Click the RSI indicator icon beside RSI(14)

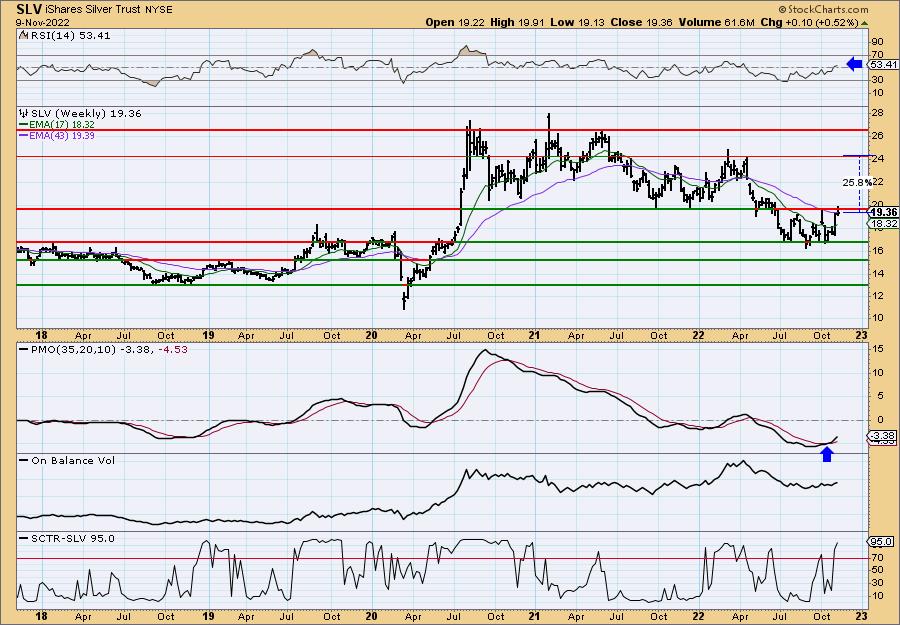(24, 35)
